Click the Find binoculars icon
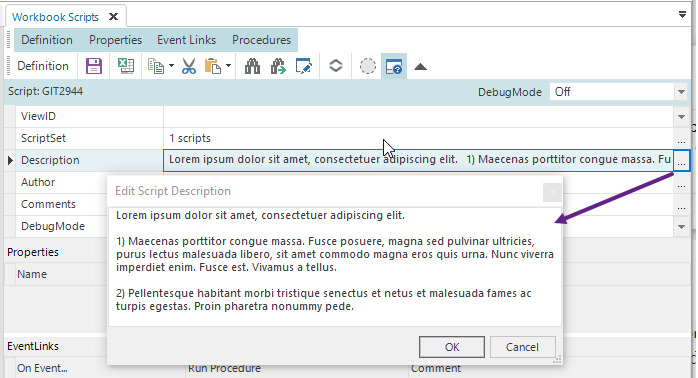Screen dimensions: 698x378 pos(252,66)
